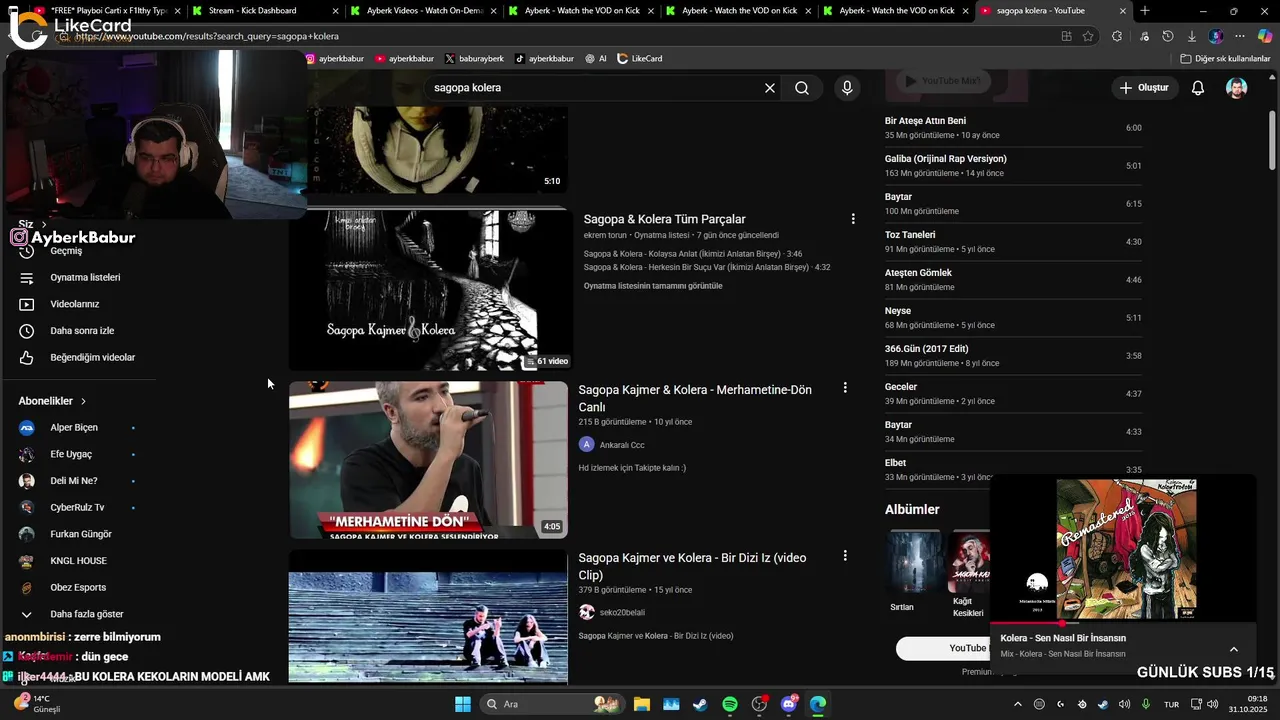Open Steam from the taskbar

(700, 704)
